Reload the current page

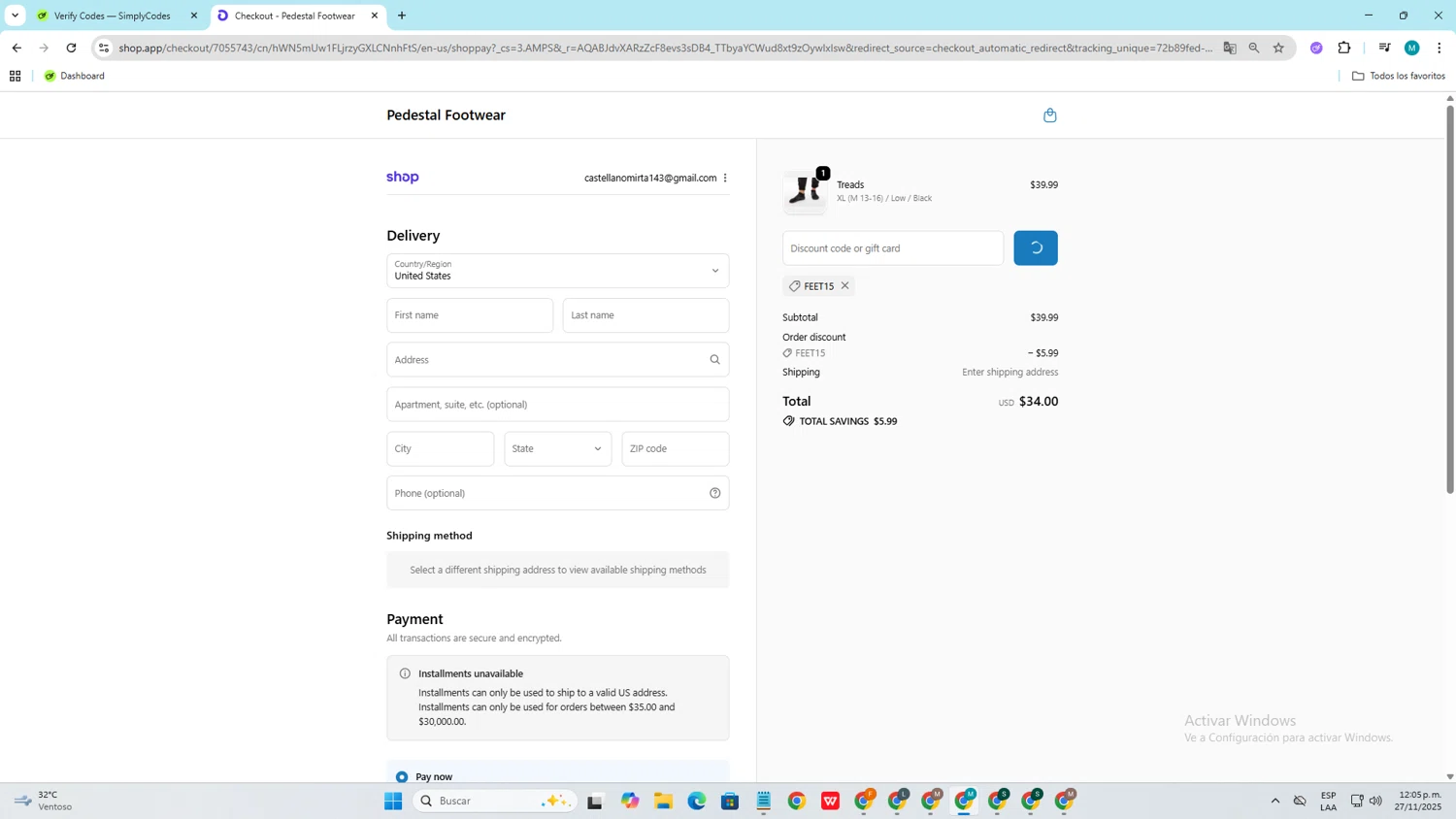[71, 48]
